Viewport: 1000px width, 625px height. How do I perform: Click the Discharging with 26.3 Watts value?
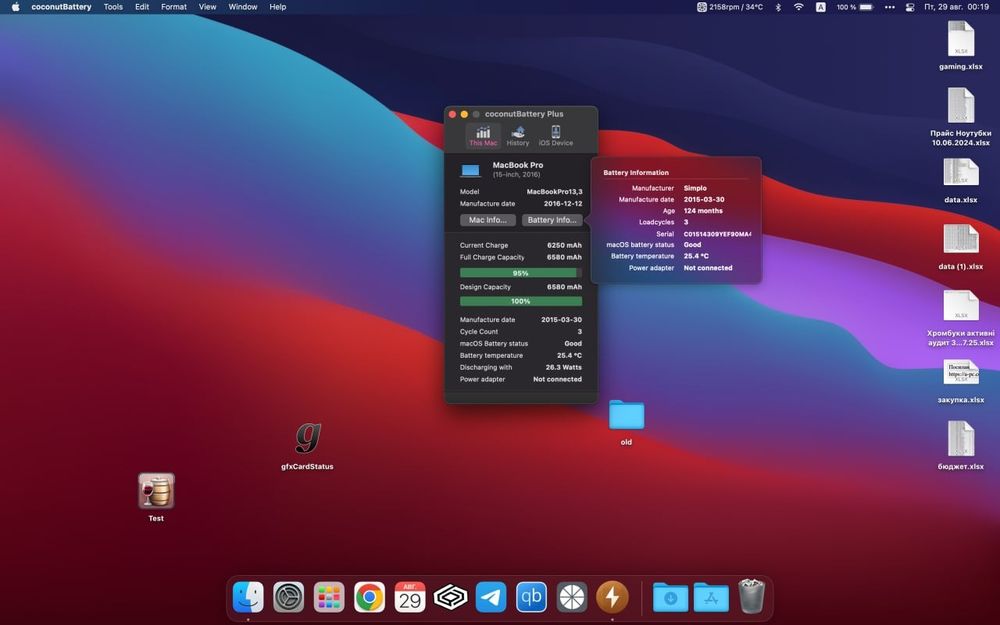click(563, 368)
